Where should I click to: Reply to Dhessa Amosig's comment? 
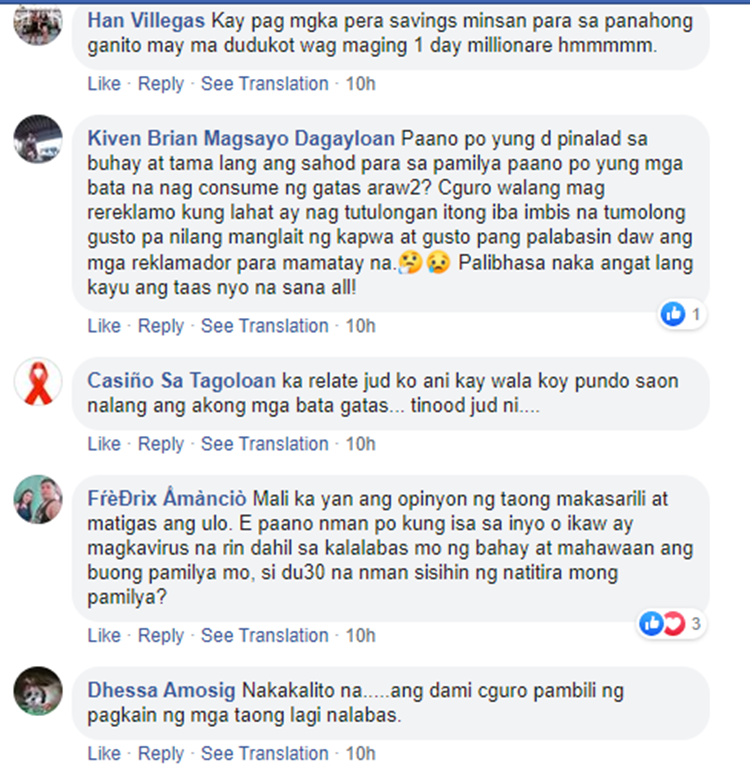coord(160,753)
